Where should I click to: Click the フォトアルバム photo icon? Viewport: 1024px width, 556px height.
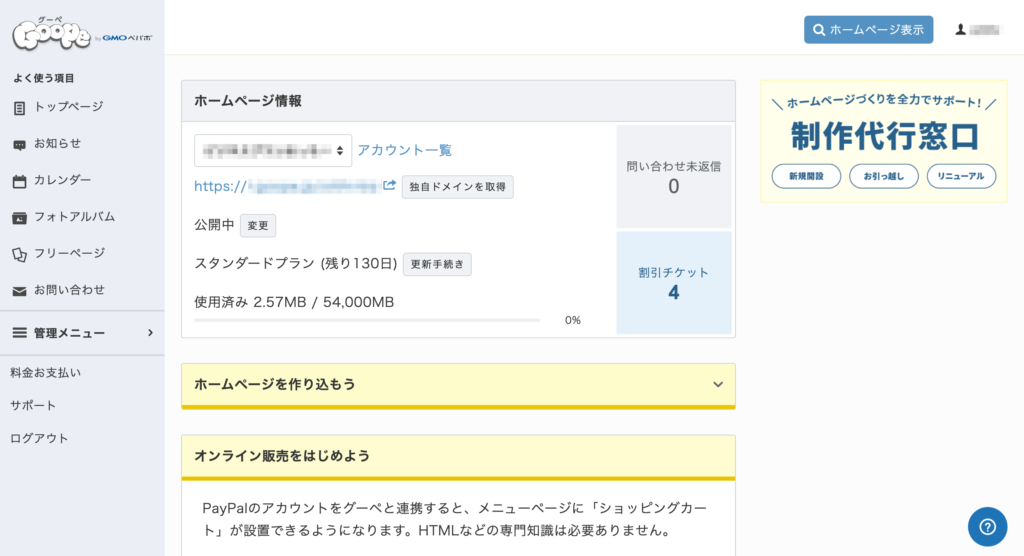[x=20, y=218]
